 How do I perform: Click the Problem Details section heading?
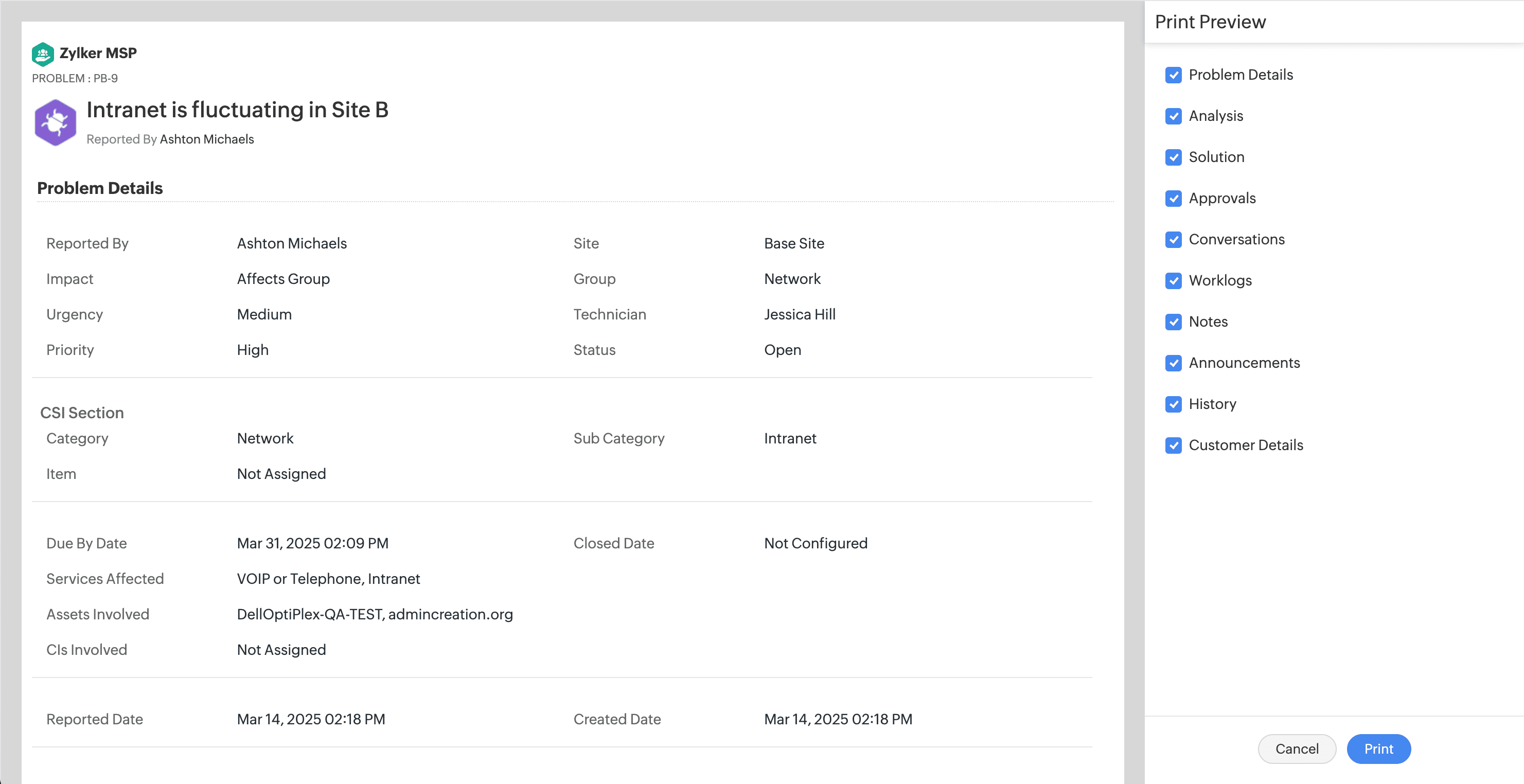[100, 188]
